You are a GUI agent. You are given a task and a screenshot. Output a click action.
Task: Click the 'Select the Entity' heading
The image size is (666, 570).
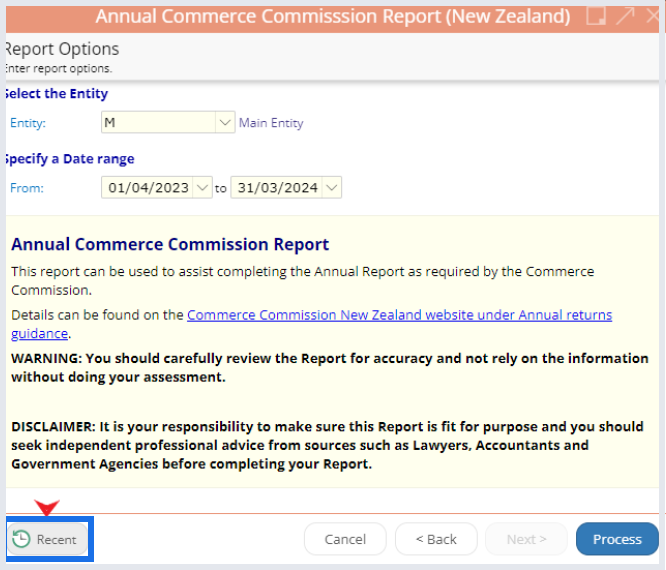coord(56,93)
